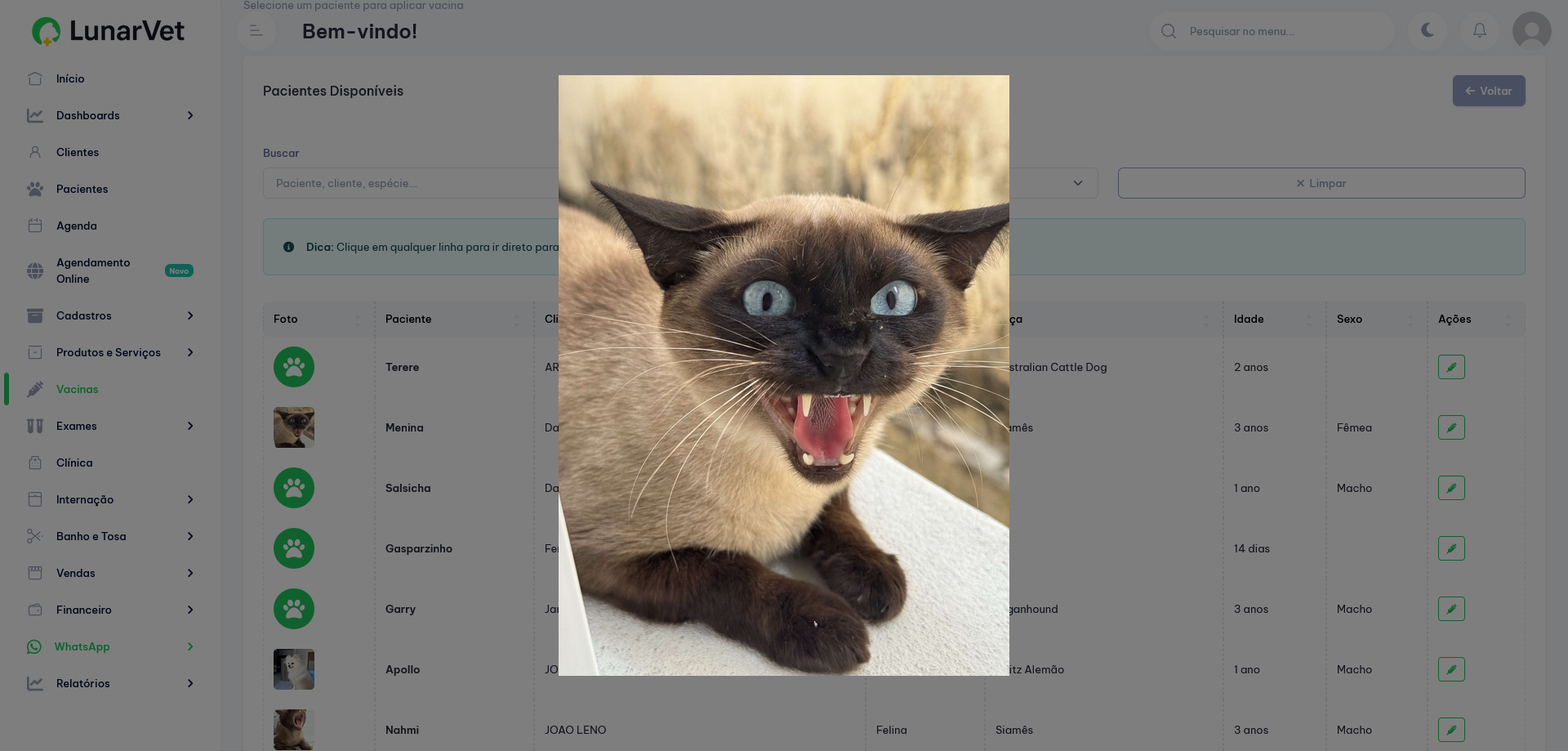Sort by the Sexo column header
The image size is (1568, 751).
click(1376, 319)
